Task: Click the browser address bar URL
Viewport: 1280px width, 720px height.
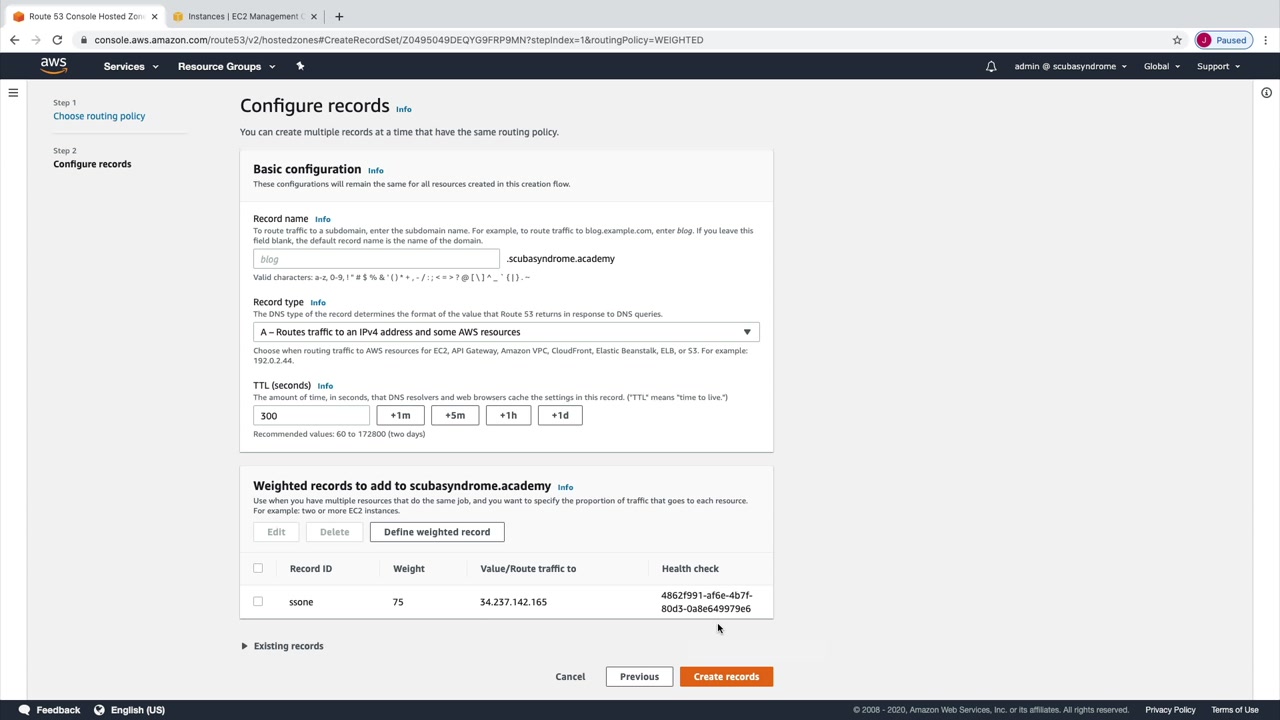Action: coord(398,40)
